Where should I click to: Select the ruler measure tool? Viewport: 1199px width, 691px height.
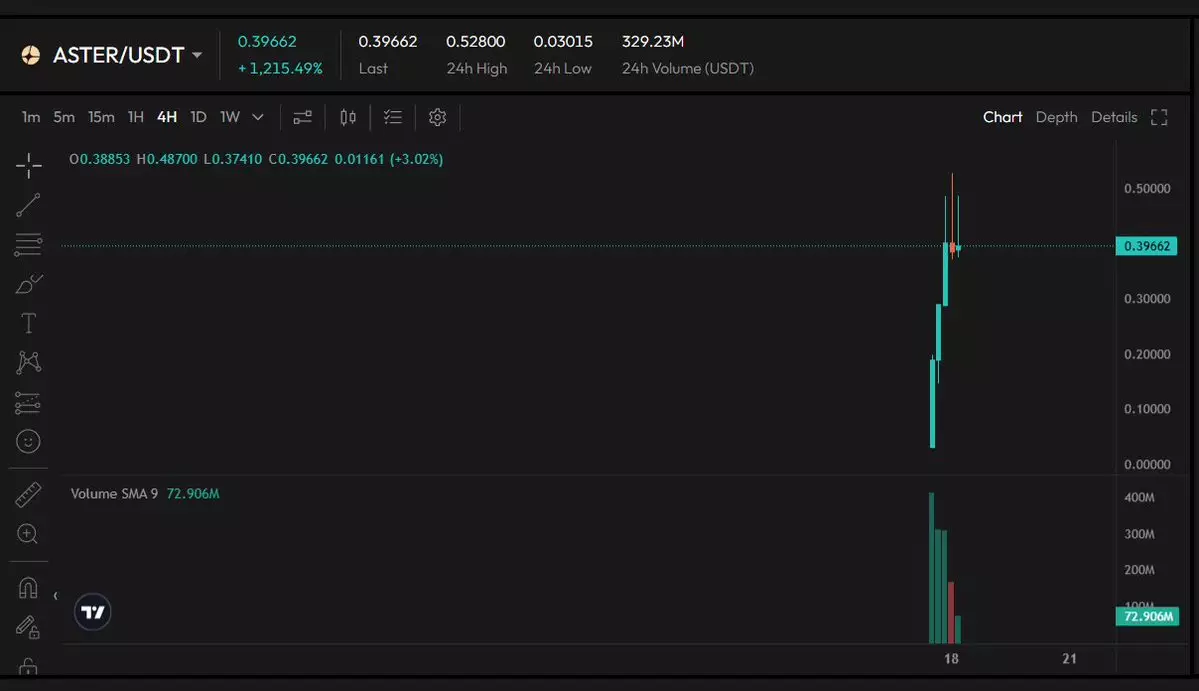(x=28, y=494)
